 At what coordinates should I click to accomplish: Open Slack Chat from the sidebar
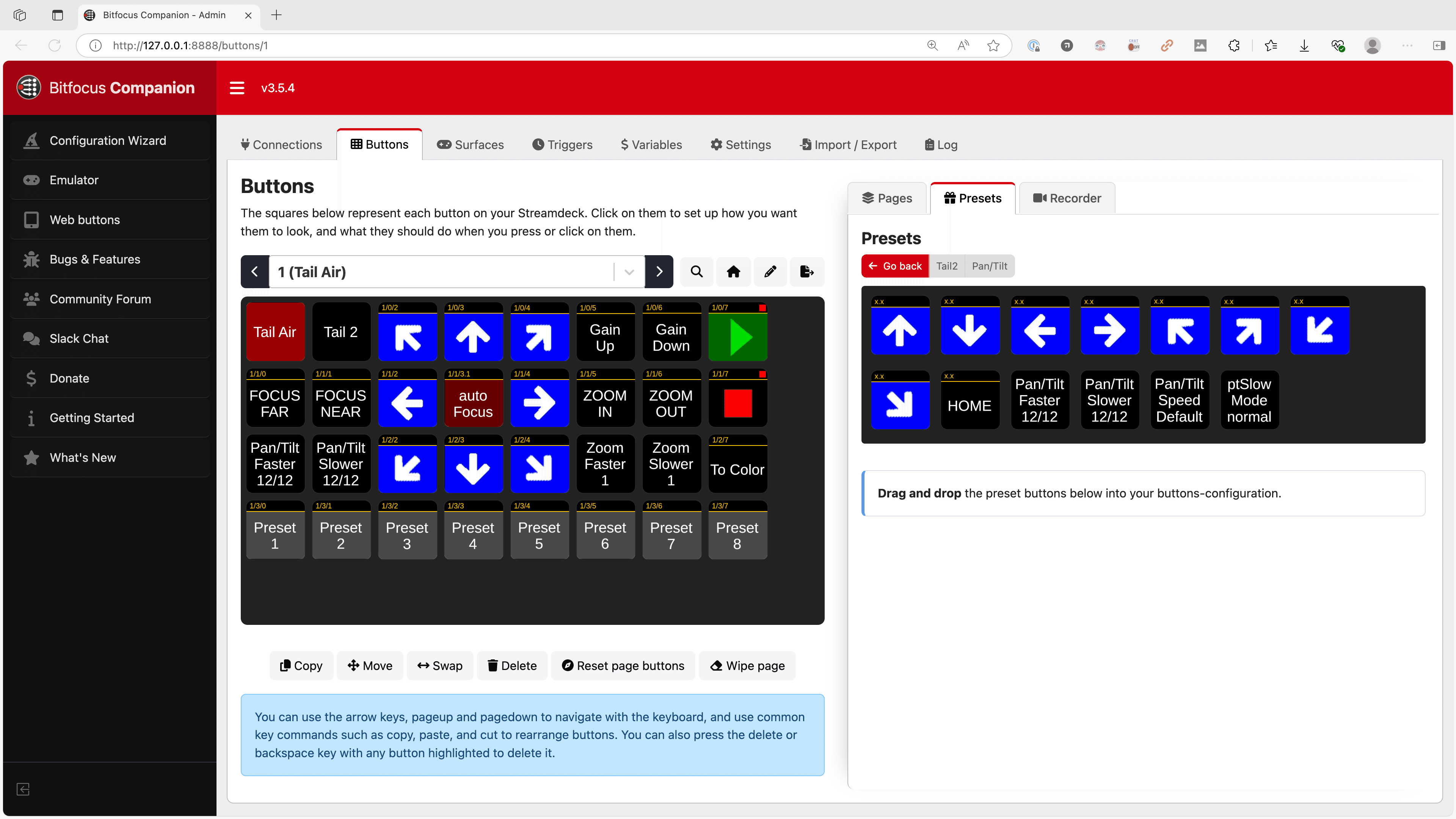tap(78, 338)
